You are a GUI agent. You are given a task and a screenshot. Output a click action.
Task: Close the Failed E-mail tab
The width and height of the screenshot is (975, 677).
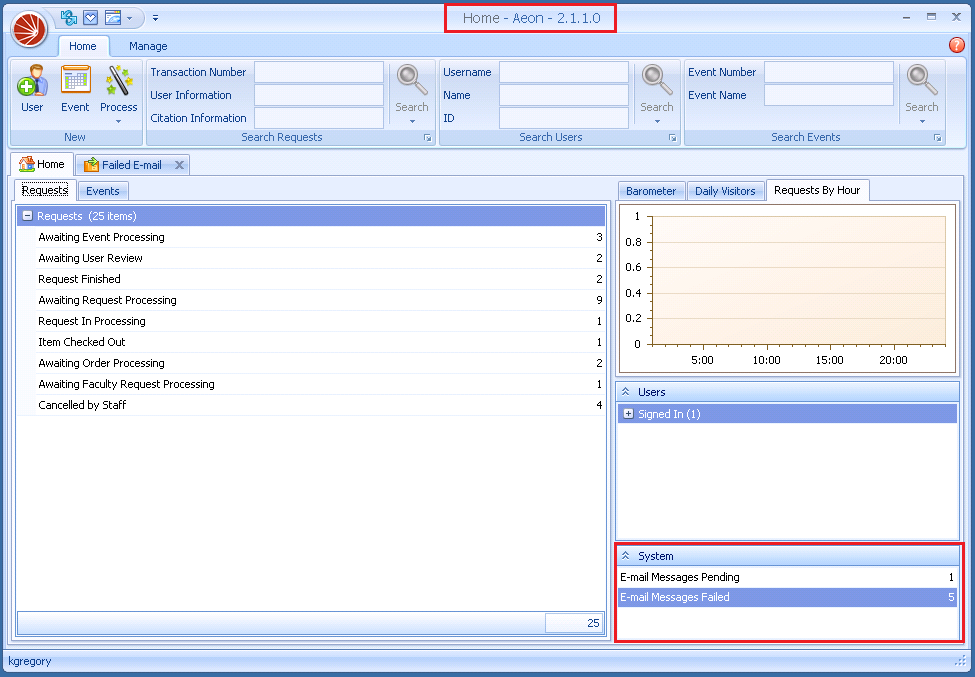[x=179, y=165]
